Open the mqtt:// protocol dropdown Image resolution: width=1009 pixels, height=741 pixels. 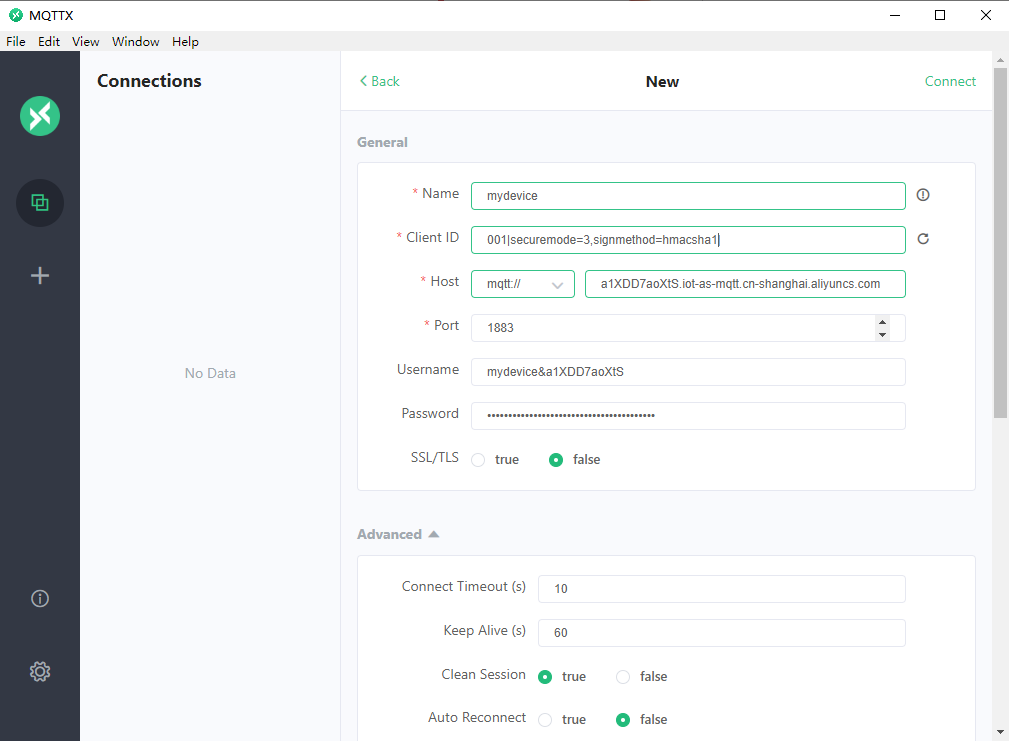tap(523, 284)
